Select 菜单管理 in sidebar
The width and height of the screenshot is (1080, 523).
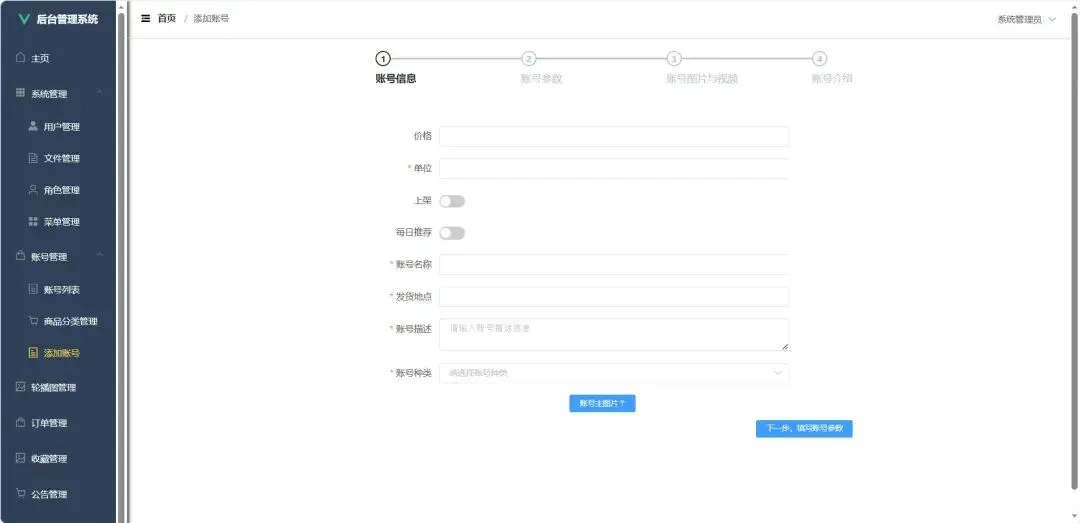58,222
